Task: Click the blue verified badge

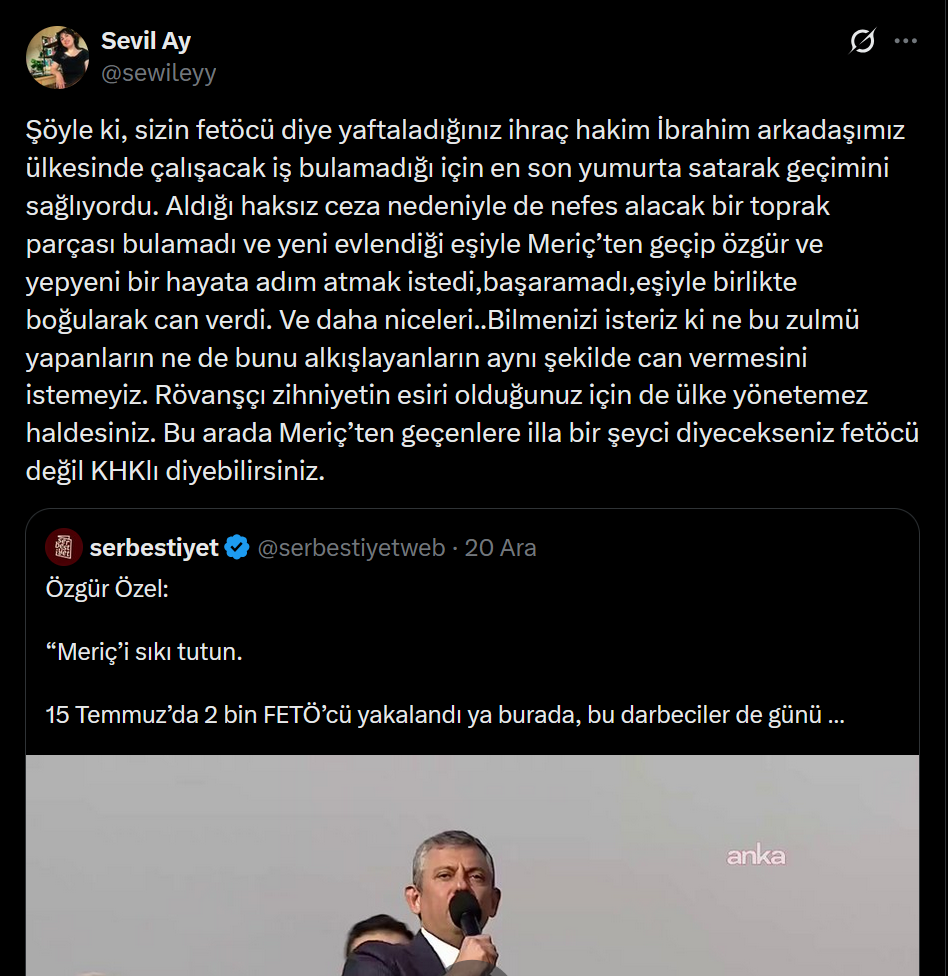Action: 237,548
